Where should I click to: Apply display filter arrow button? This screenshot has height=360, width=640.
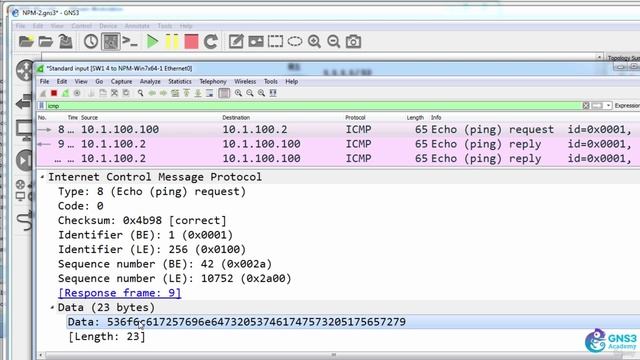tap(597, 106)
